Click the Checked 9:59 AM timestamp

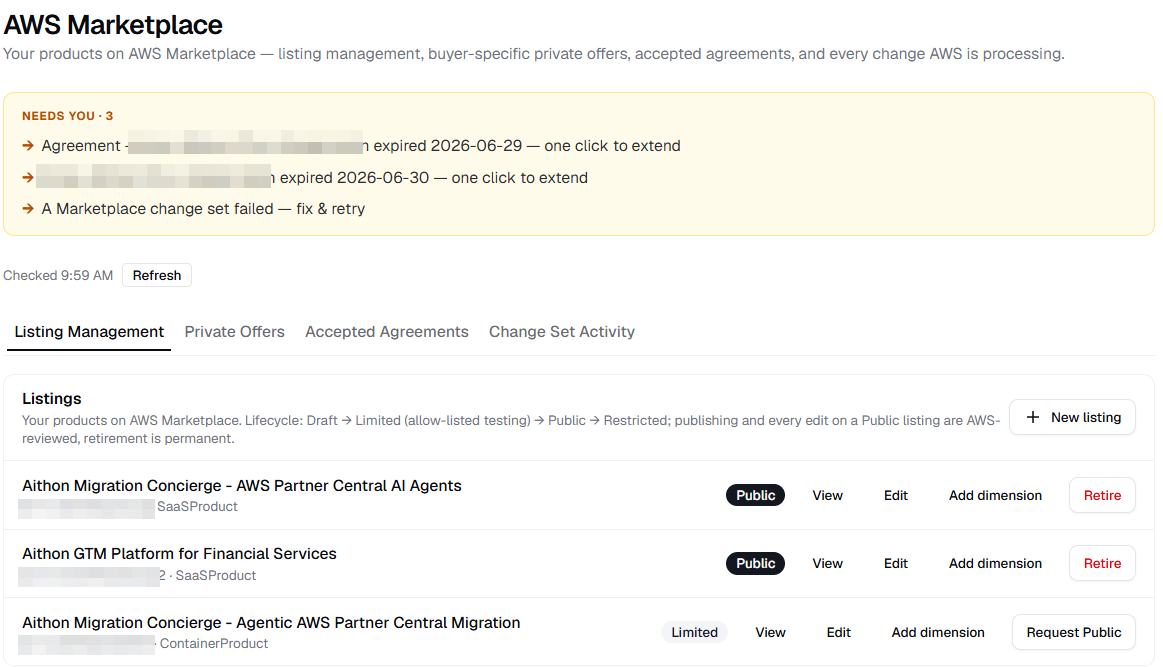(x=58, y=276)
